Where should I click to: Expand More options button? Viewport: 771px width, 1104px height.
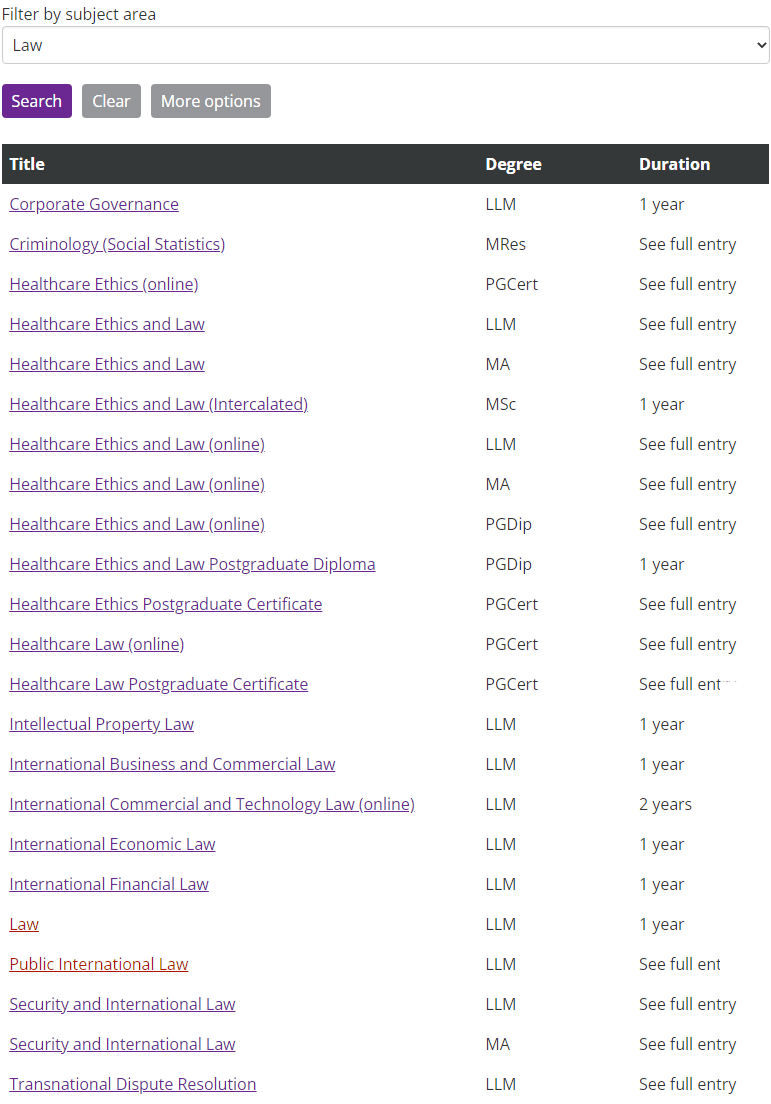coord(210,101)
